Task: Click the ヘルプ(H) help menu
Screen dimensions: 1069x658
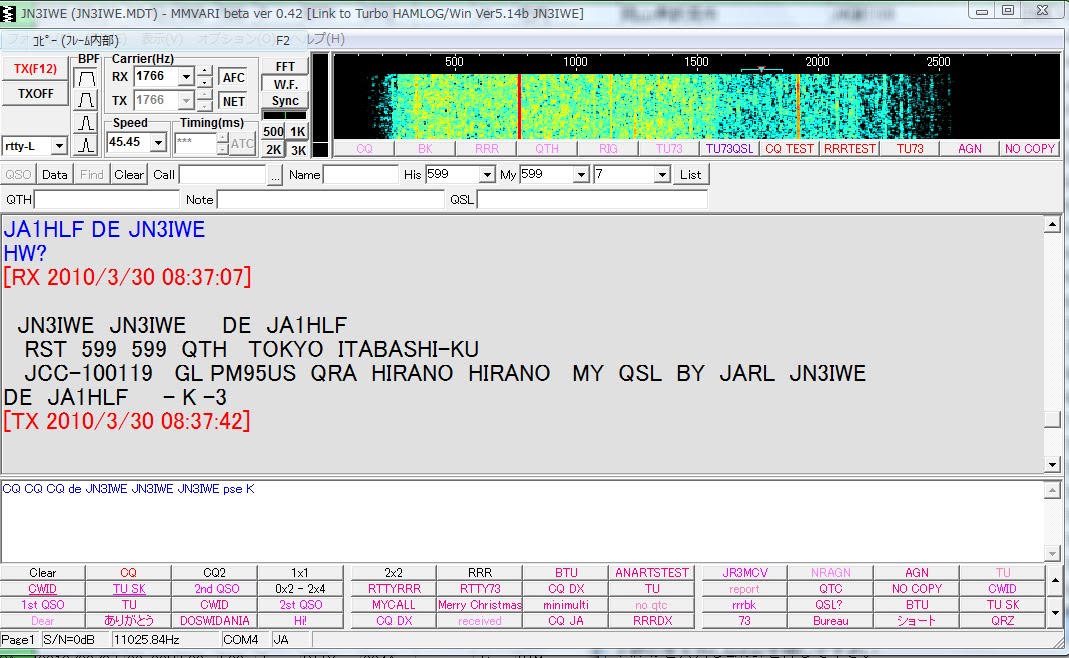Action: [325, 40]
